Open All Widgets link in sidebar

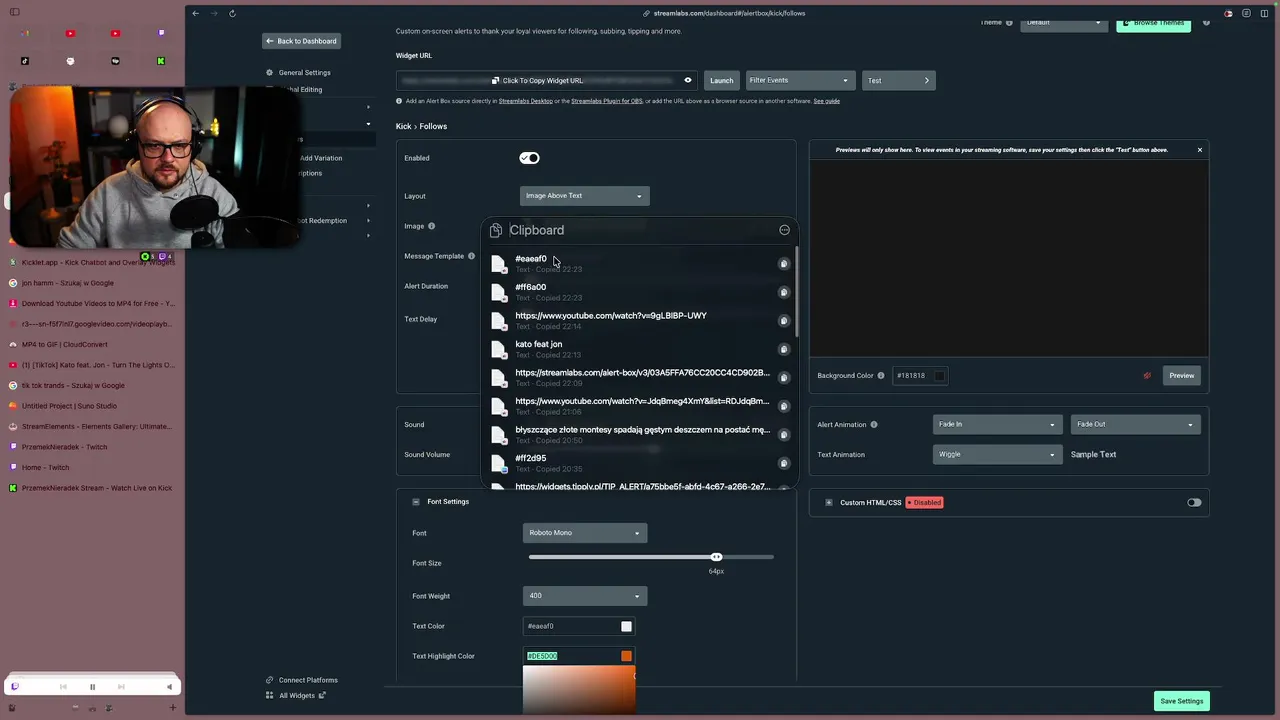(x=297, y=695)
